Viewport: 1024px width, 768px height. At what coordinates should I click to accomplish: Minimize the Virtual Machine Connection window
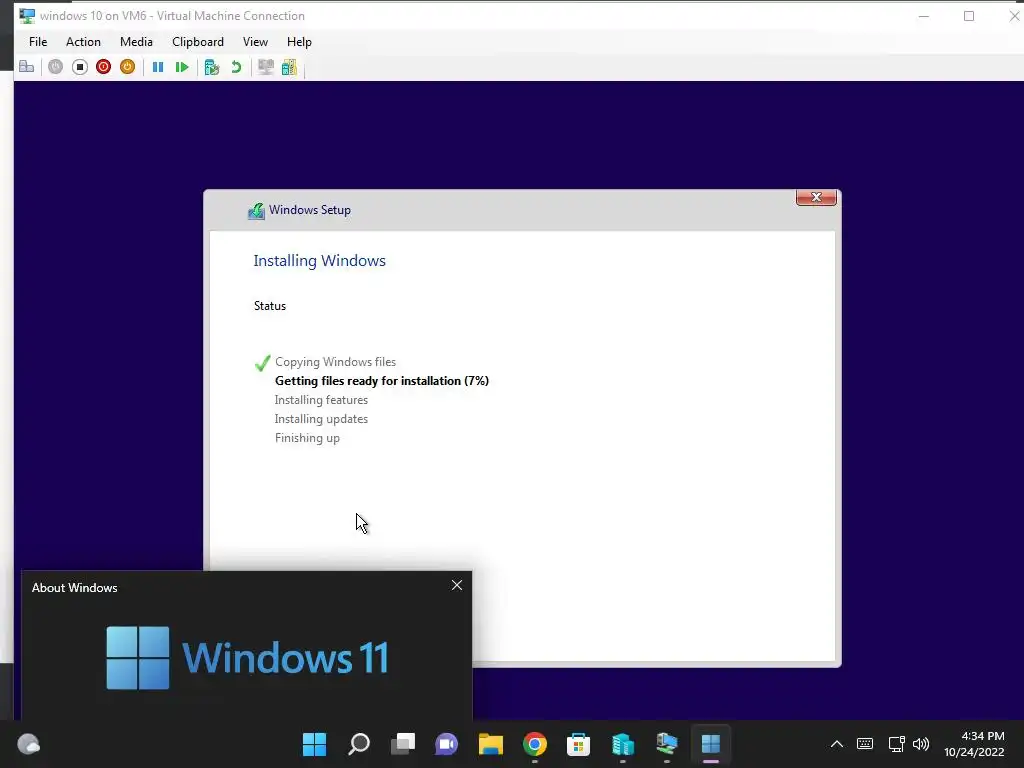point(923,16)
